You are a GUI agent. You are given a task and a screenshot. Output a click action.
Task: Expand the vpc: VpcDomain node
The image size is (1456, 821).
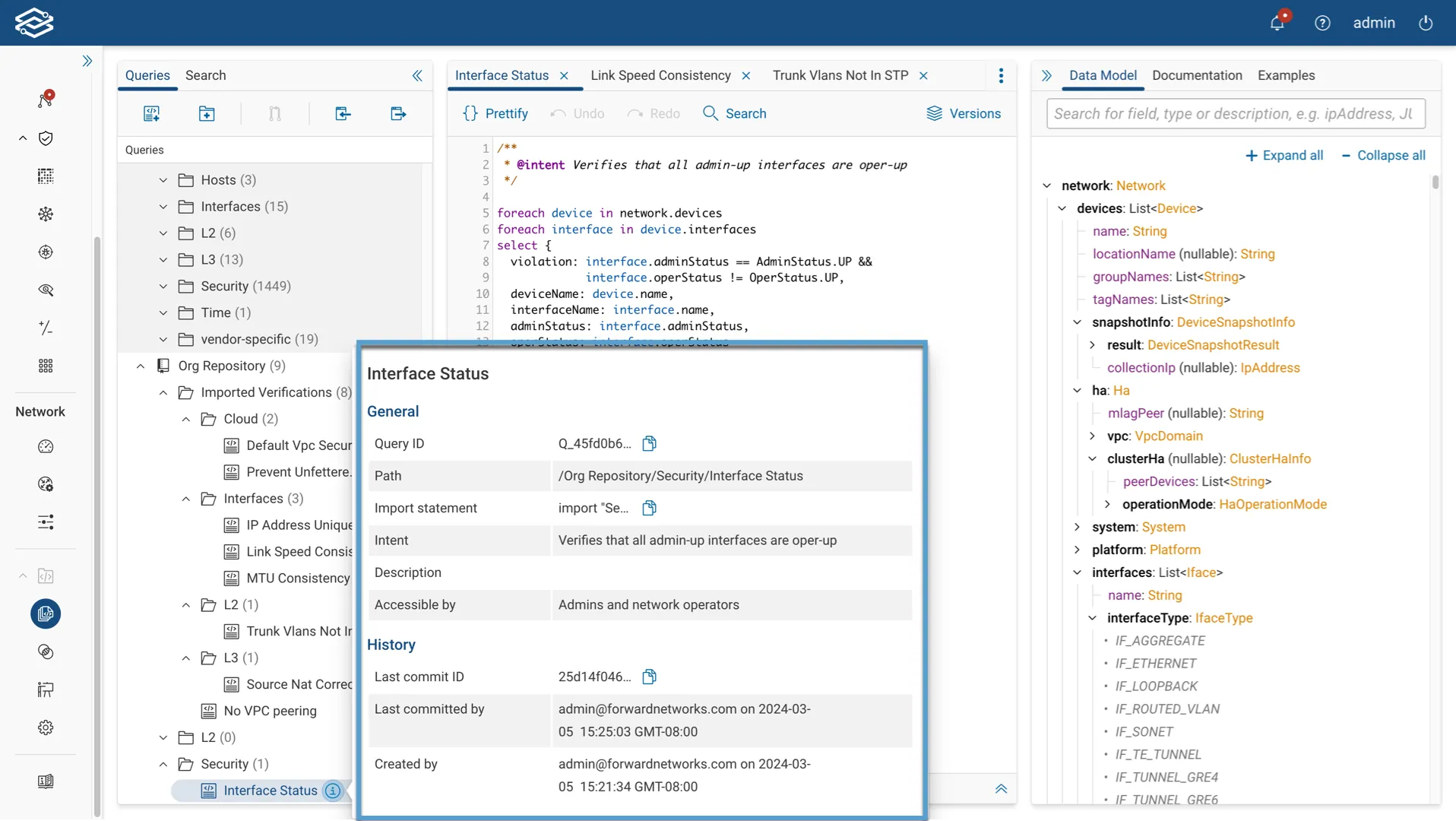[1092, 436]
